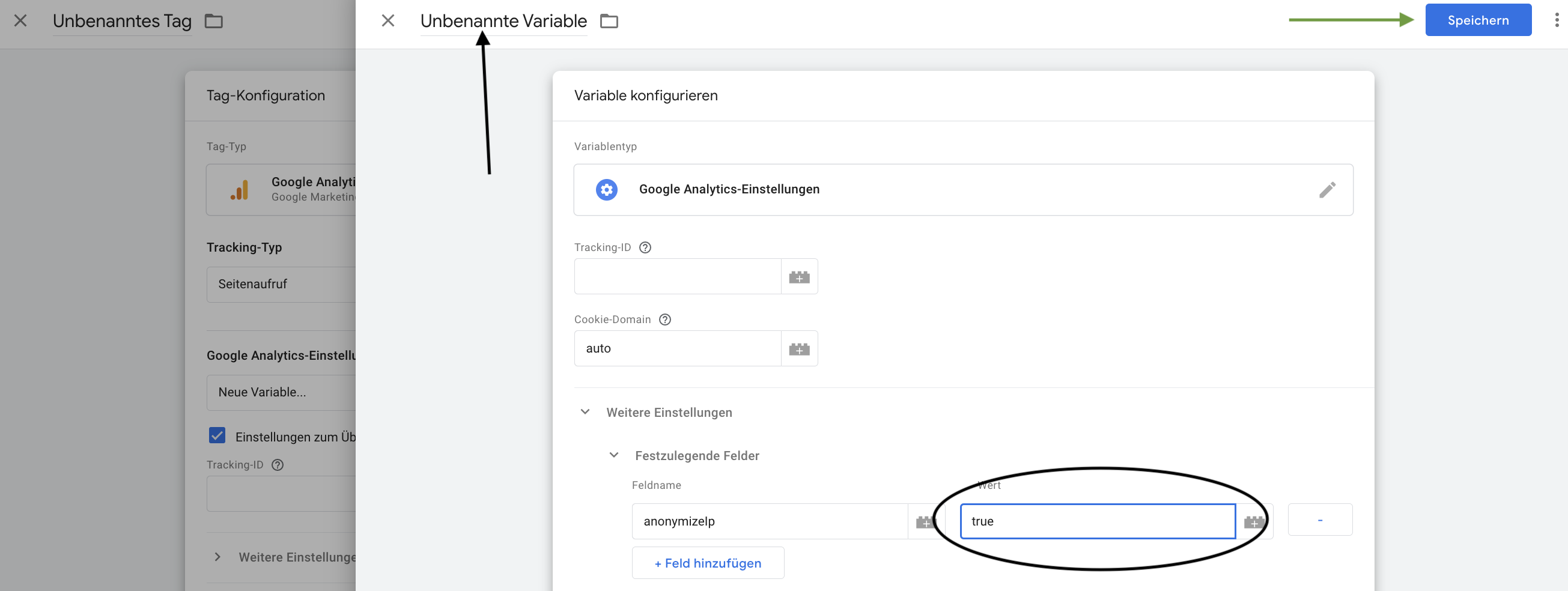Screen dimensions: 1568x591
Task: Click the folder icon next to Unbenannte Variable
Action: (x=609, y=21)
